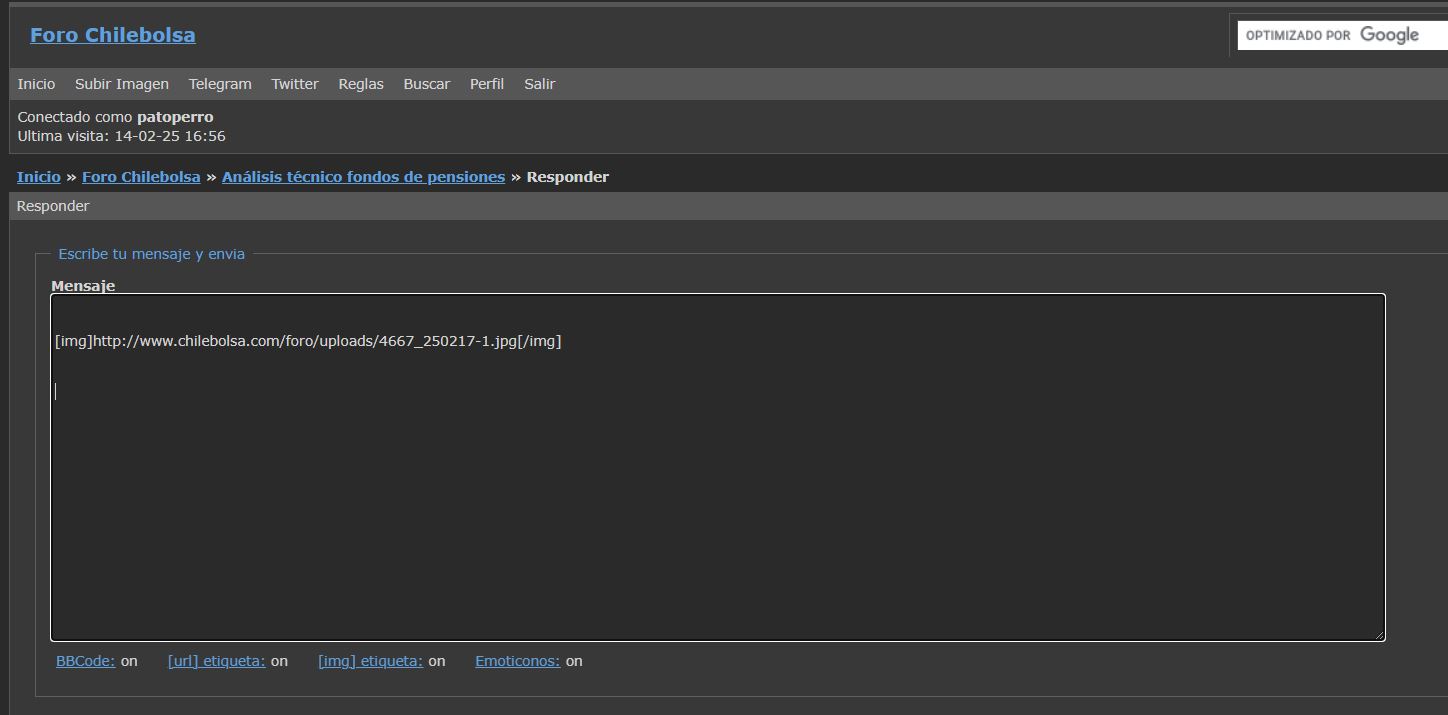
Task: Open the Emoticonos help link
Action: click(x=518, y=661)
